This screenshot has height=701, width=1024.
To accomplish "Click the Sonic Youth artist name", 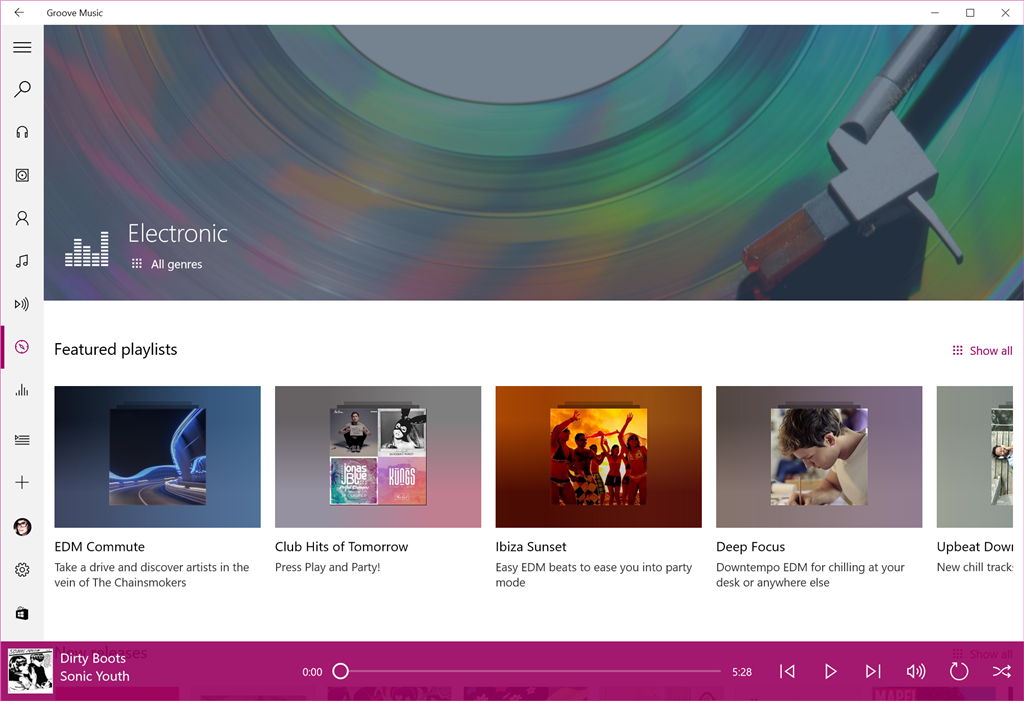I will click(95, 676).
